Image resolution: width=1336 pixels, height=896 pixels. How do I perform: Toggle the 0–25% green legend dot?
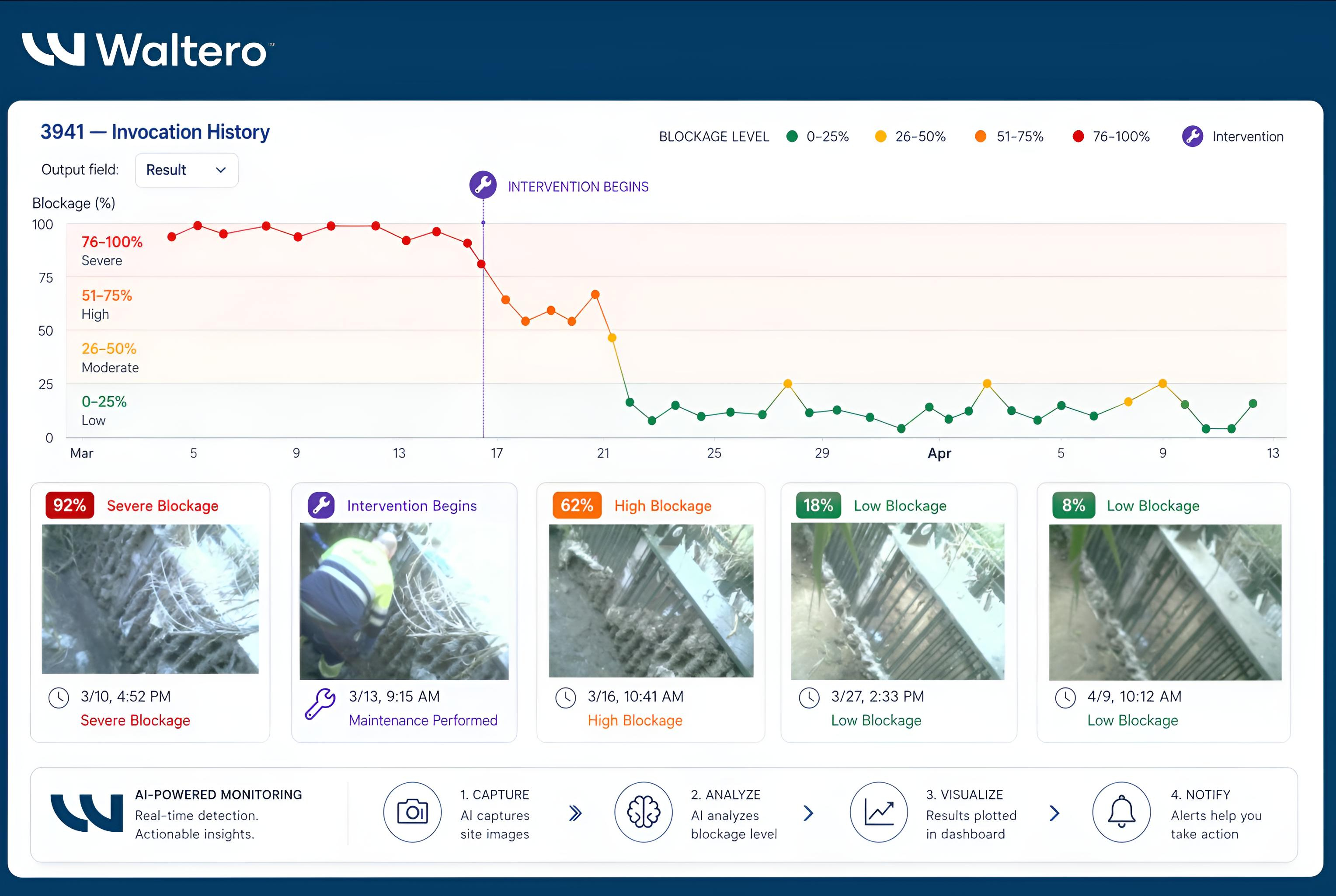[792, 136]
